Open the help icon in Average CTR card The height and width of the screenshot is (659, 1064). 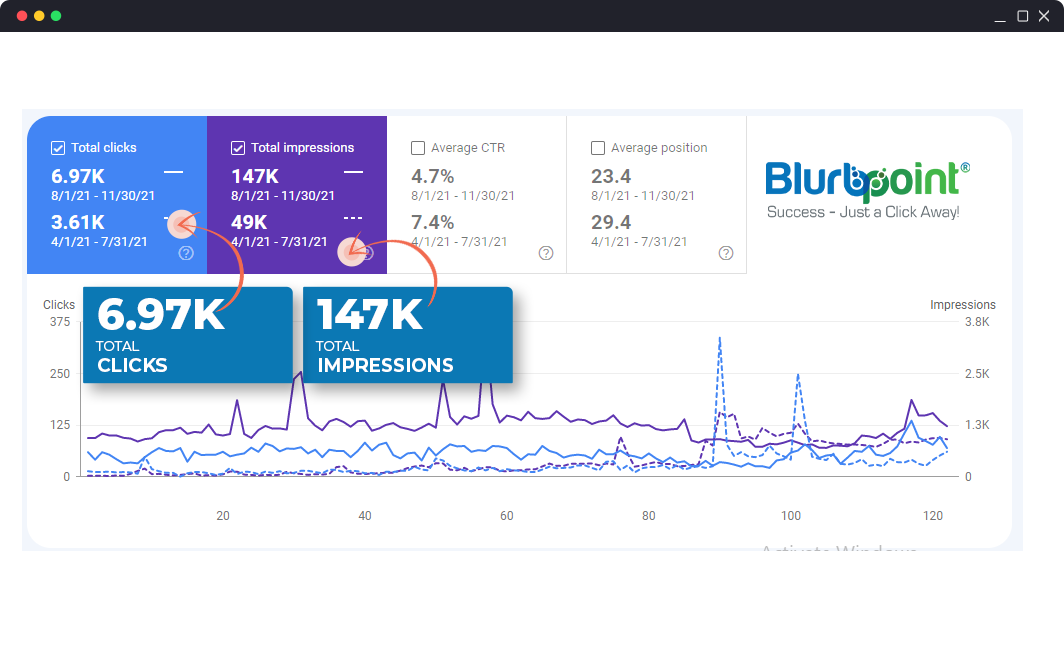[x=546, y=253]
